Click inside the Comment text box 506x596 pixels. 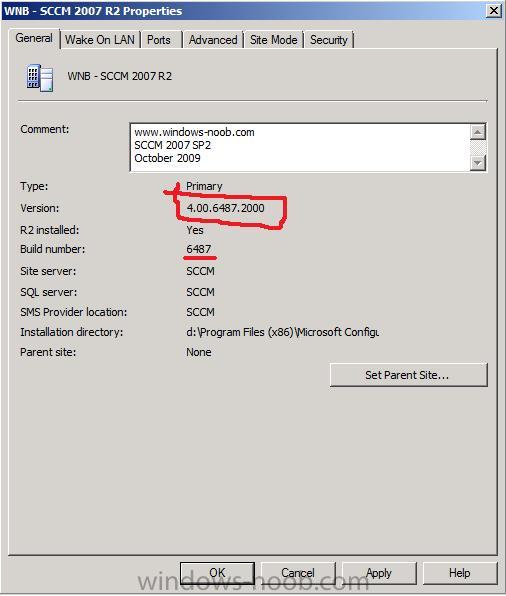point(300,147)
